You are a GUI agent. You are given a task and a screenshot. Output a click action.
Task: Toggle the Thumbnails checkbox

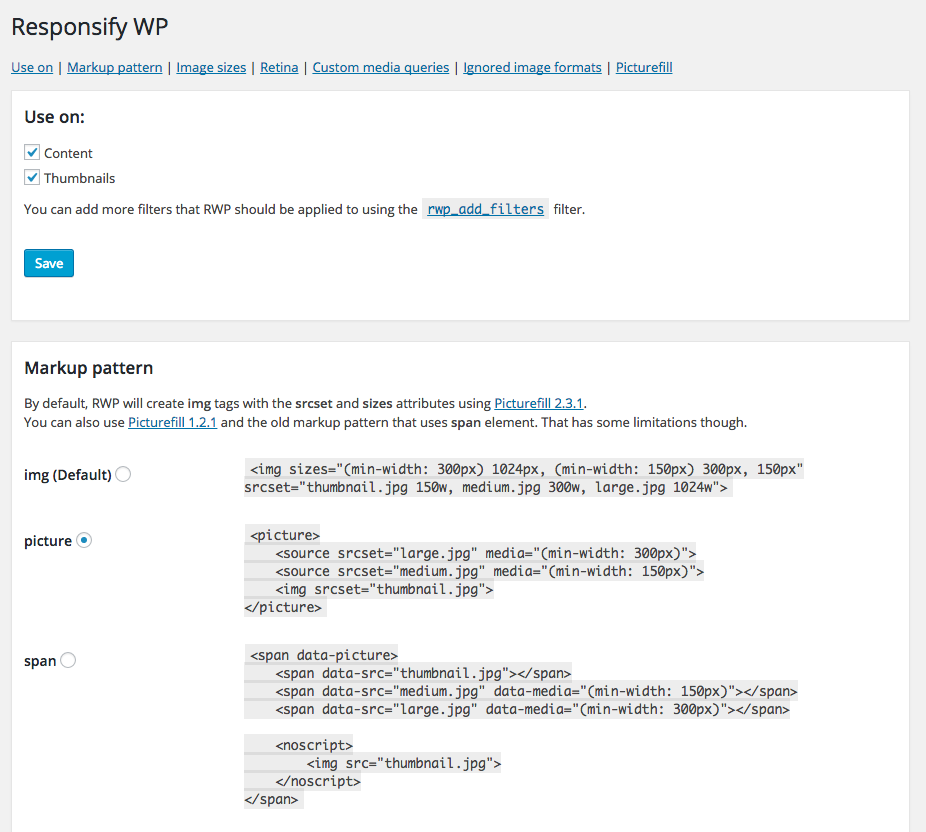click(32, 177)
